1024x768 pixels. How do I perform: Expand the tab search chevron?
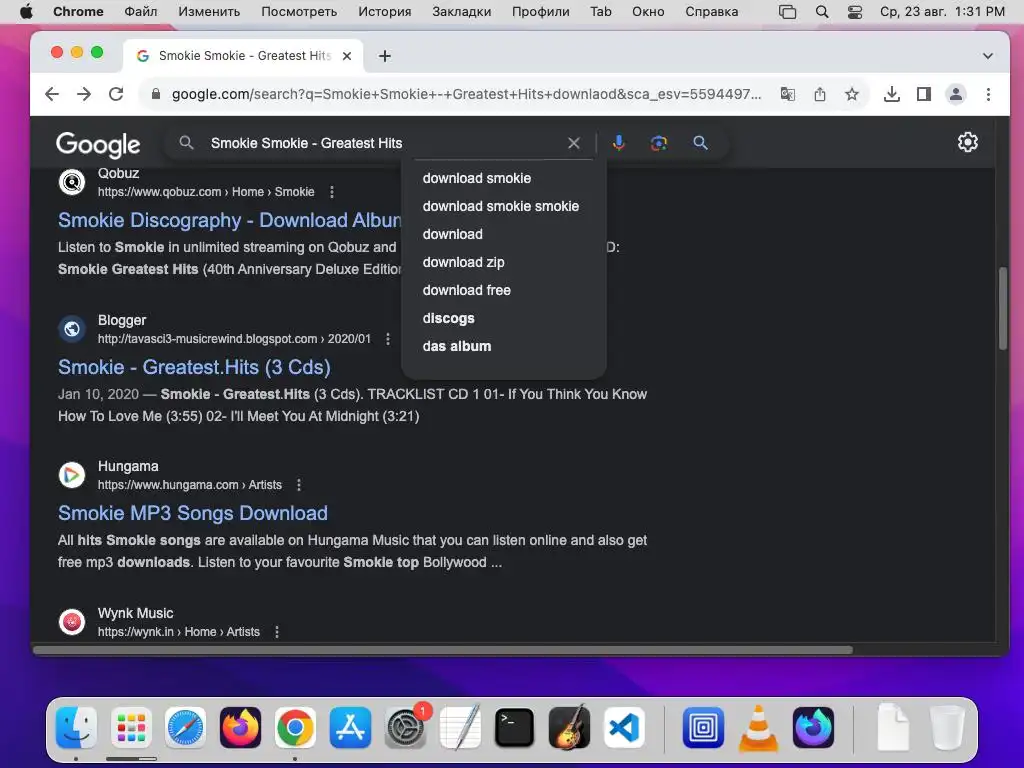(x=988, y=56)
